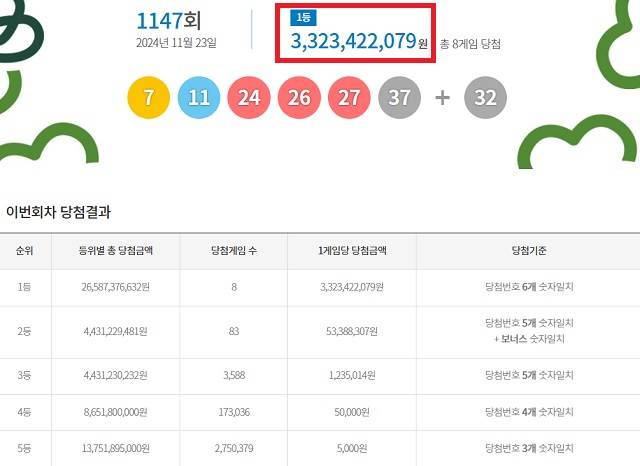The height and width of the screenshot is (466, 640).
Task: Click the 순위 column header
Action: 24,251
